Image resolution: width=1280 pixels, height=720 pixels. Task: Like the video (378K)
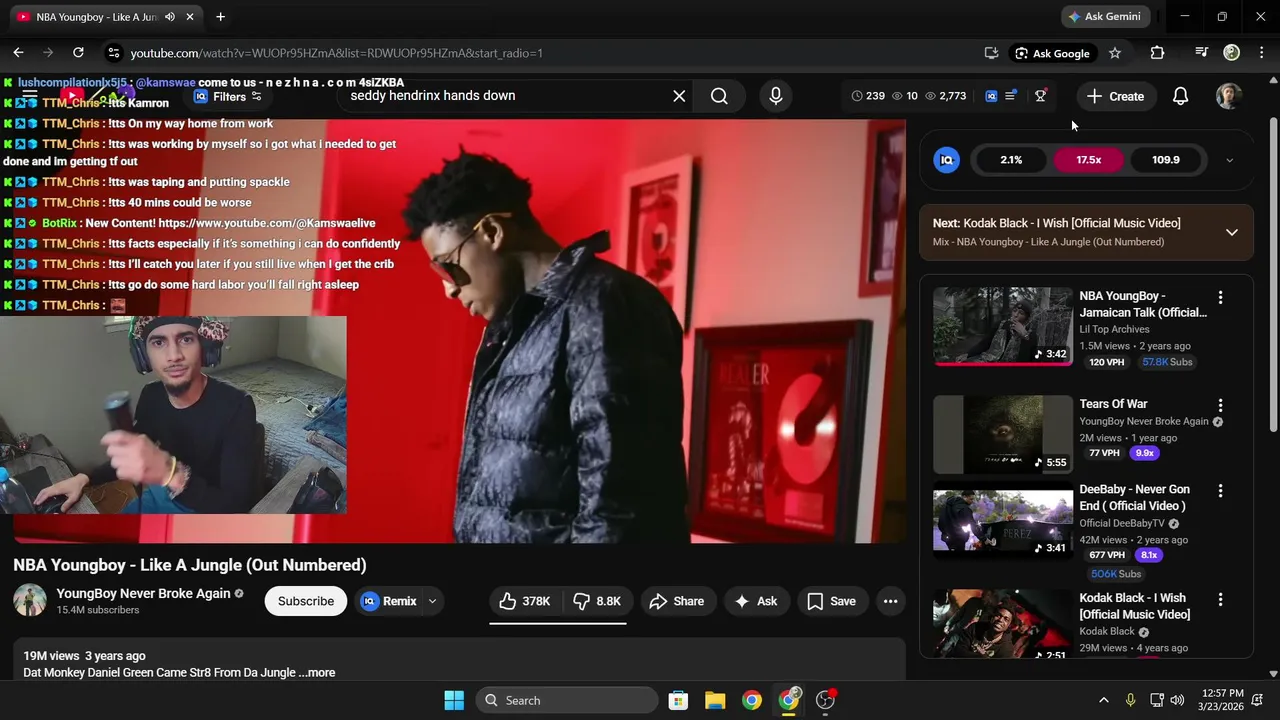click(x=525, y=601)
